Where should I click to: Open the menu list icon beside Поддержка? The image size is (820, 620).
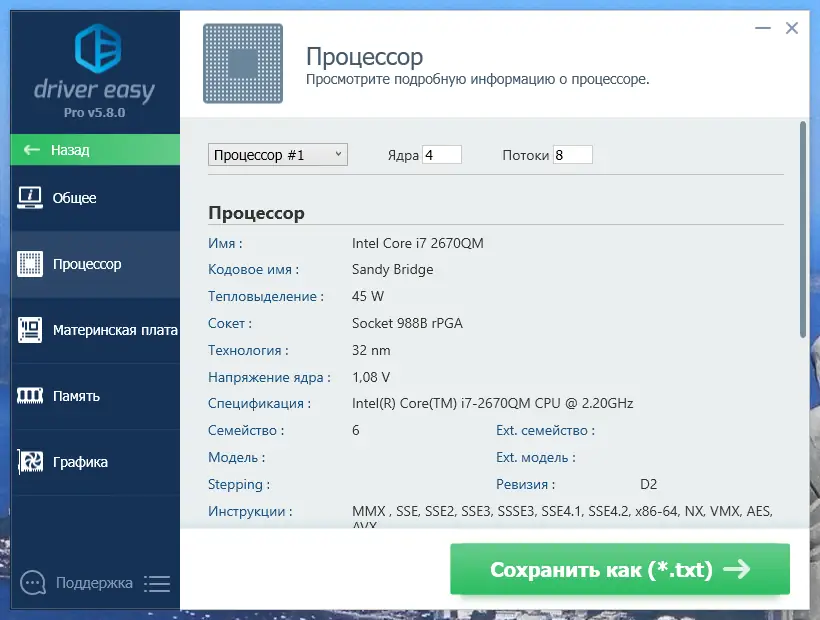pos(157,583)
